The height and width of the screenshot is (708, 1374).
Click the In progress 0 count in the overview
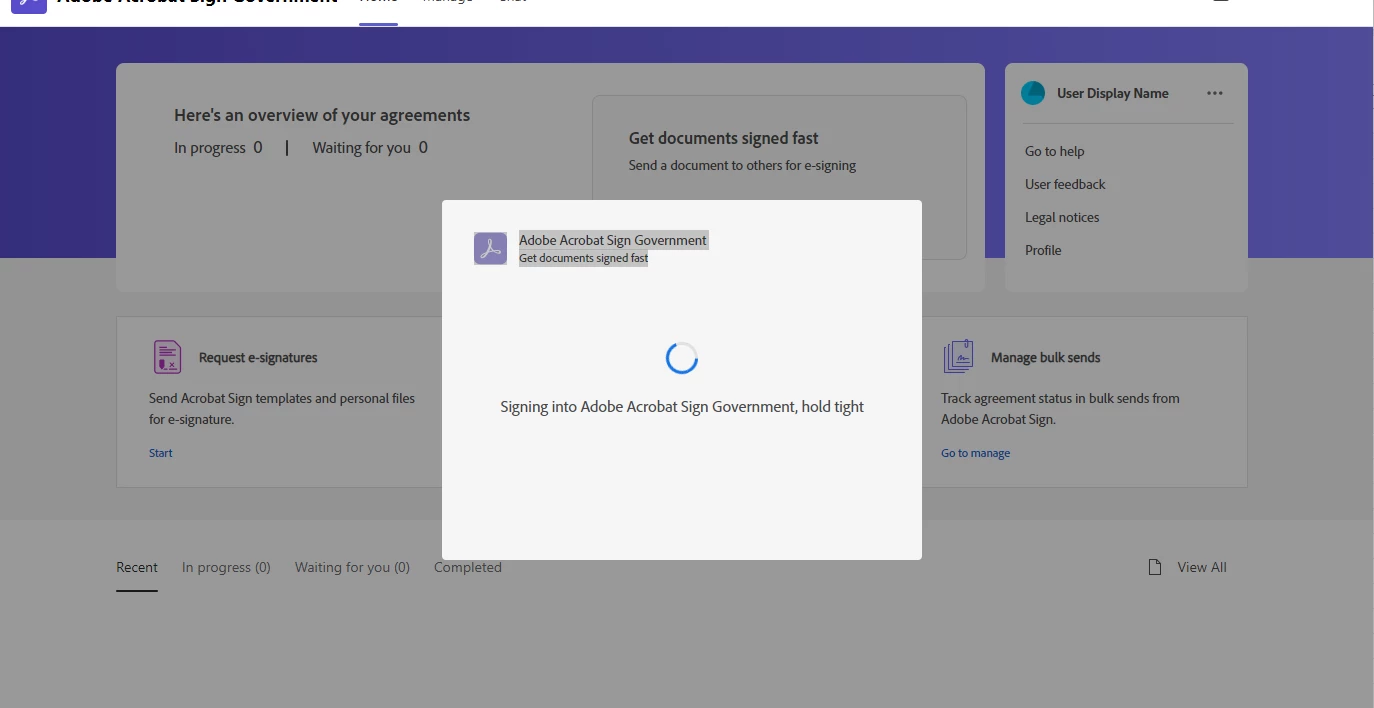pyautogui.click(x=218, y=147)
